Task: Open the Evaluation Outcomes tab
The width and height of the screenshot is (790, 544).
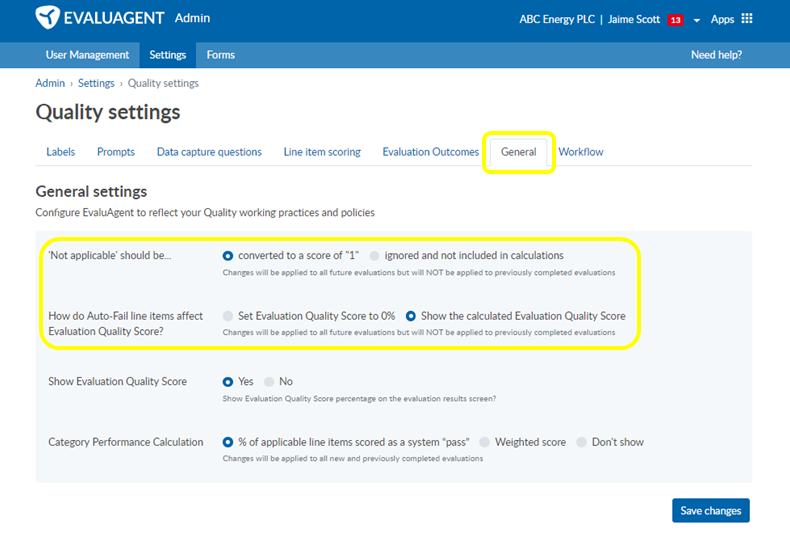Action: pyautogui.click(x=430, y=152)
